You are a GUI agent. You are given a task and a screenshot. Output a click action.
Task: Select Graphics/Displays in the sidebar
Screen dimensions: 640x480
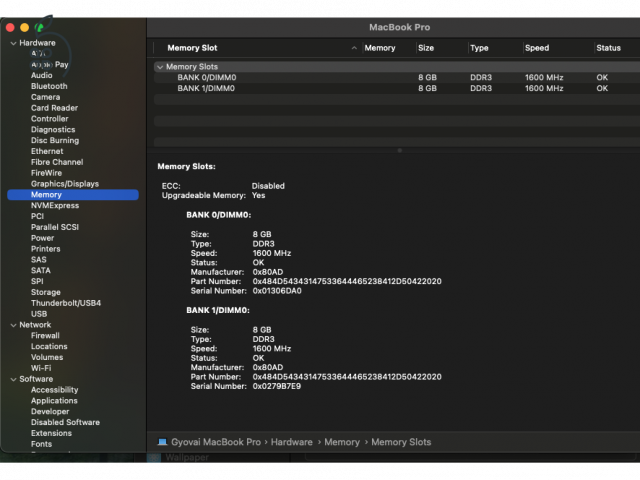coord(65,184)
